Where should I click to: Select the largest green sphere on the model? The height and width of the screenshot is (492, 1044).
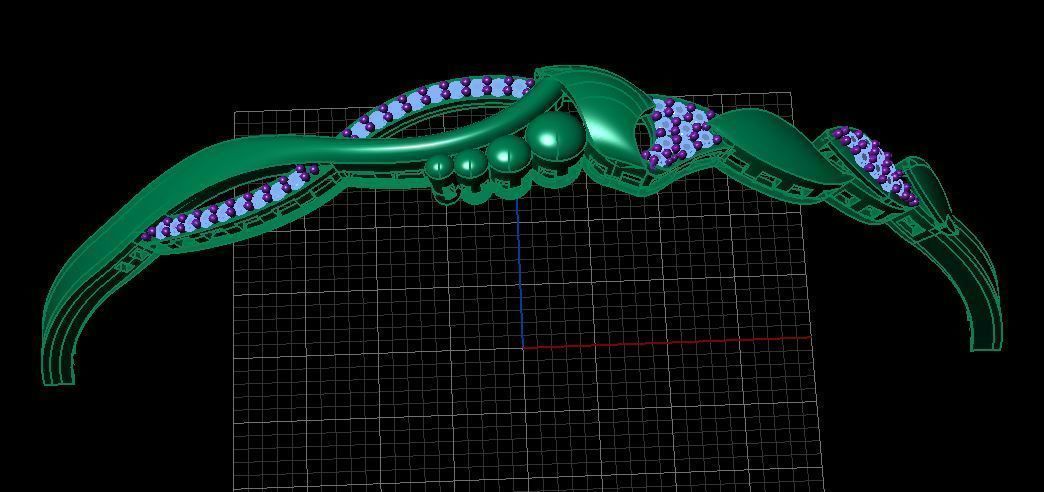coord(554,136)
